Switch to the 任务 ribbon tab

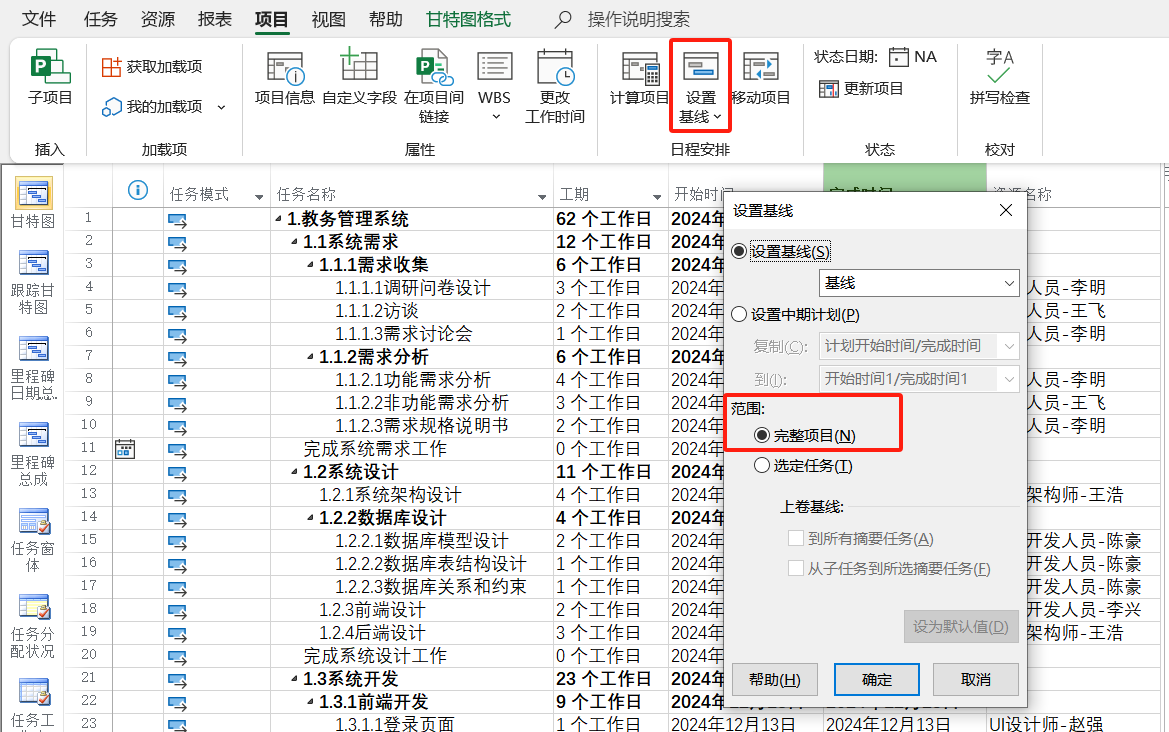(101, 19)
